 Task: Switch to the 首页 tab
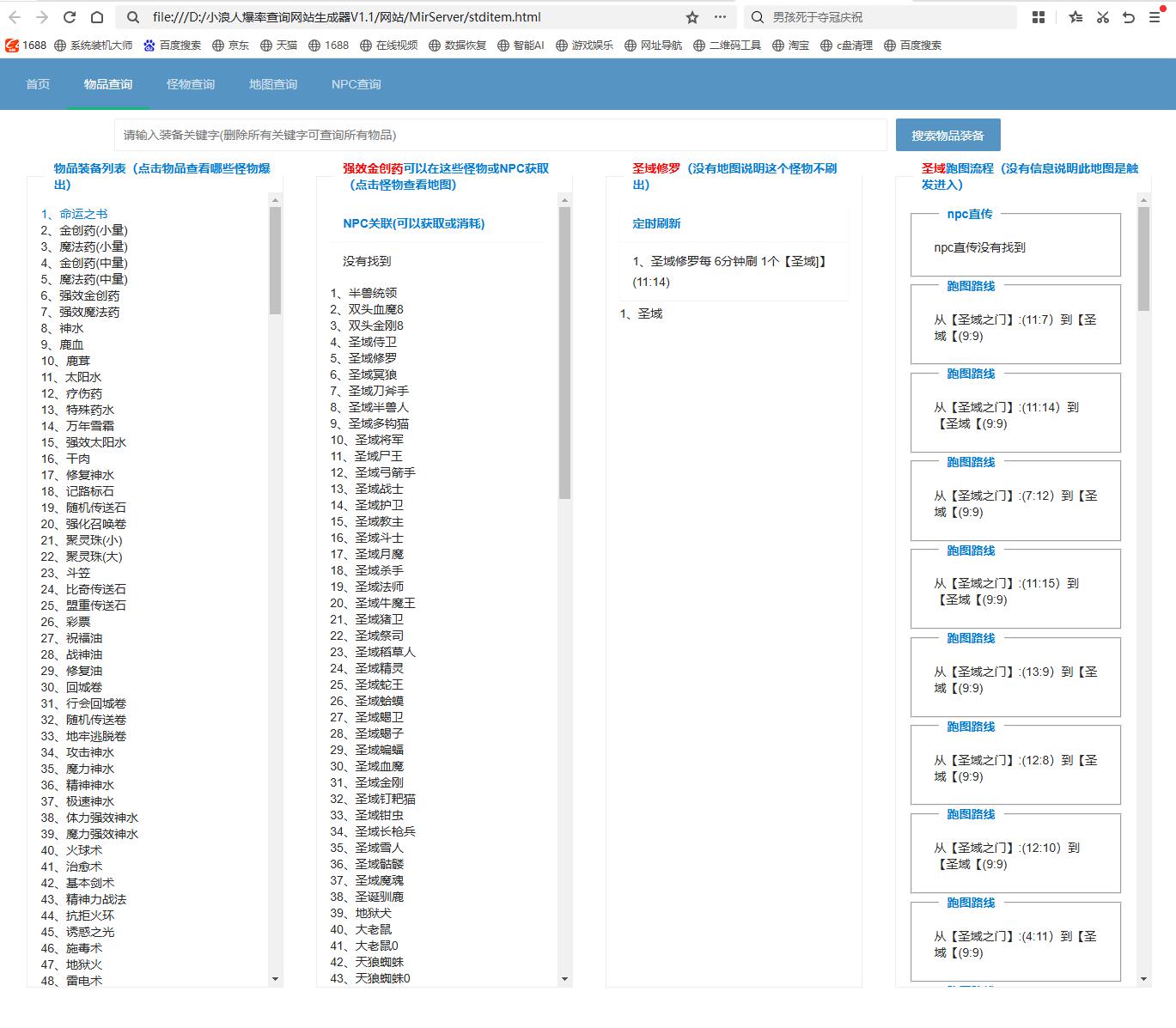38,84
